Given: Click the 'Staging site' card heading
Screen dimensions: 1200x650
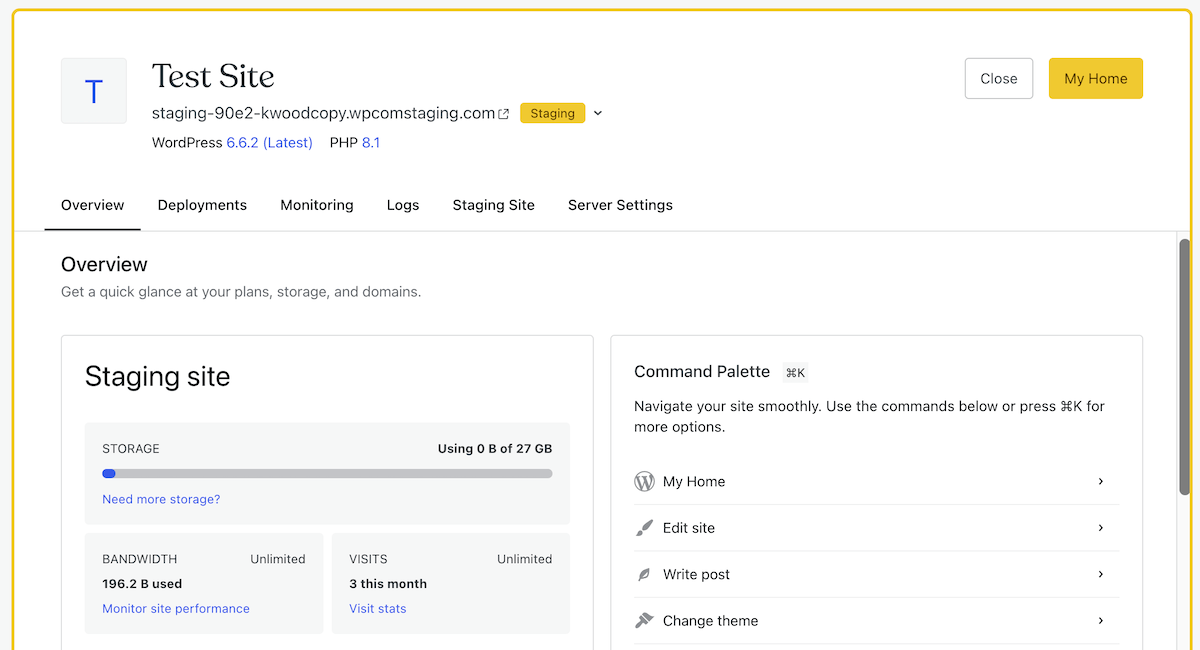Looking at the screenshot, I should [157, 376].
